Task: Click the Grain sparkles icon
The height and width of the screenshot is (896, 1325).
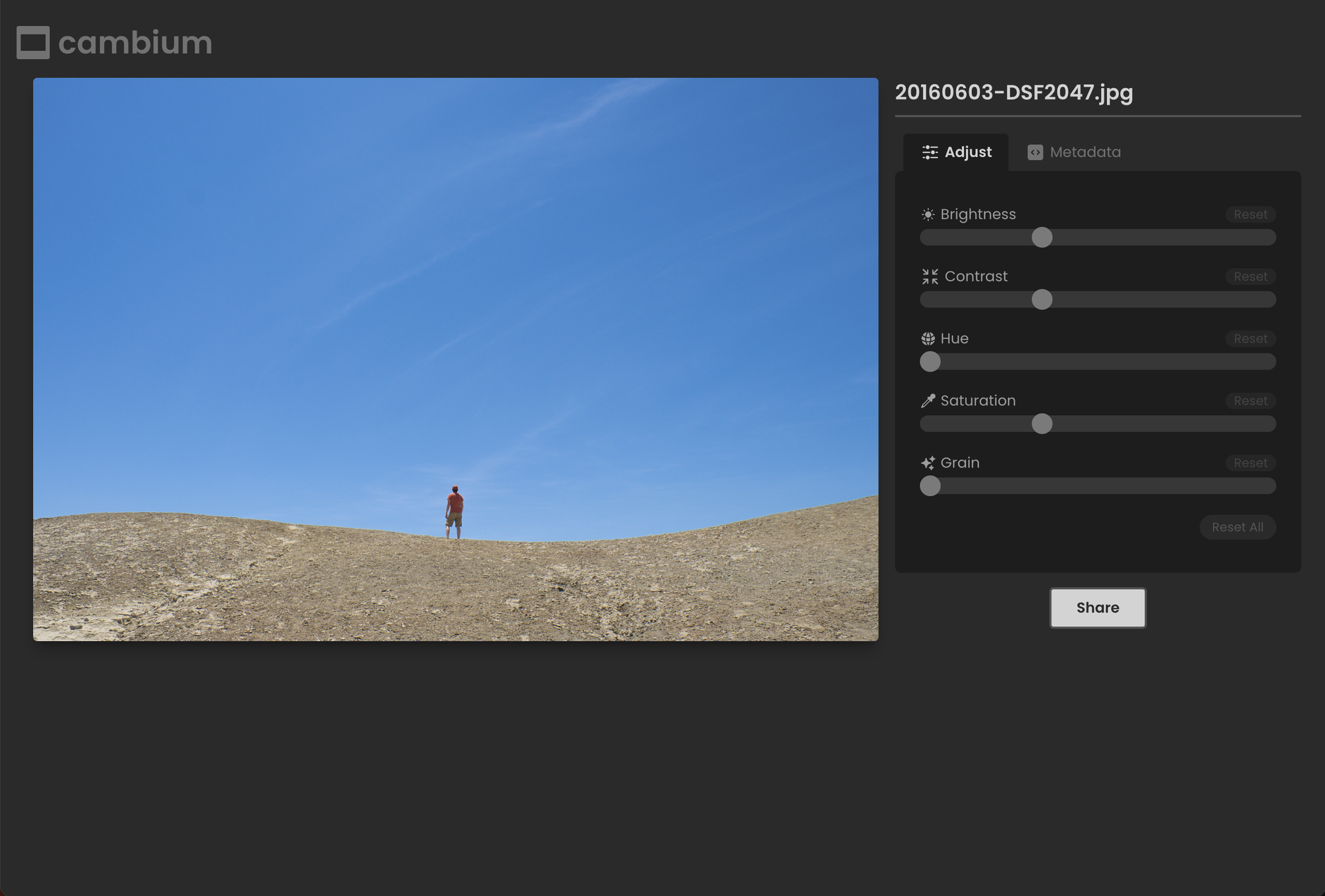Action: pyautogui.click(x=928, y=463)
